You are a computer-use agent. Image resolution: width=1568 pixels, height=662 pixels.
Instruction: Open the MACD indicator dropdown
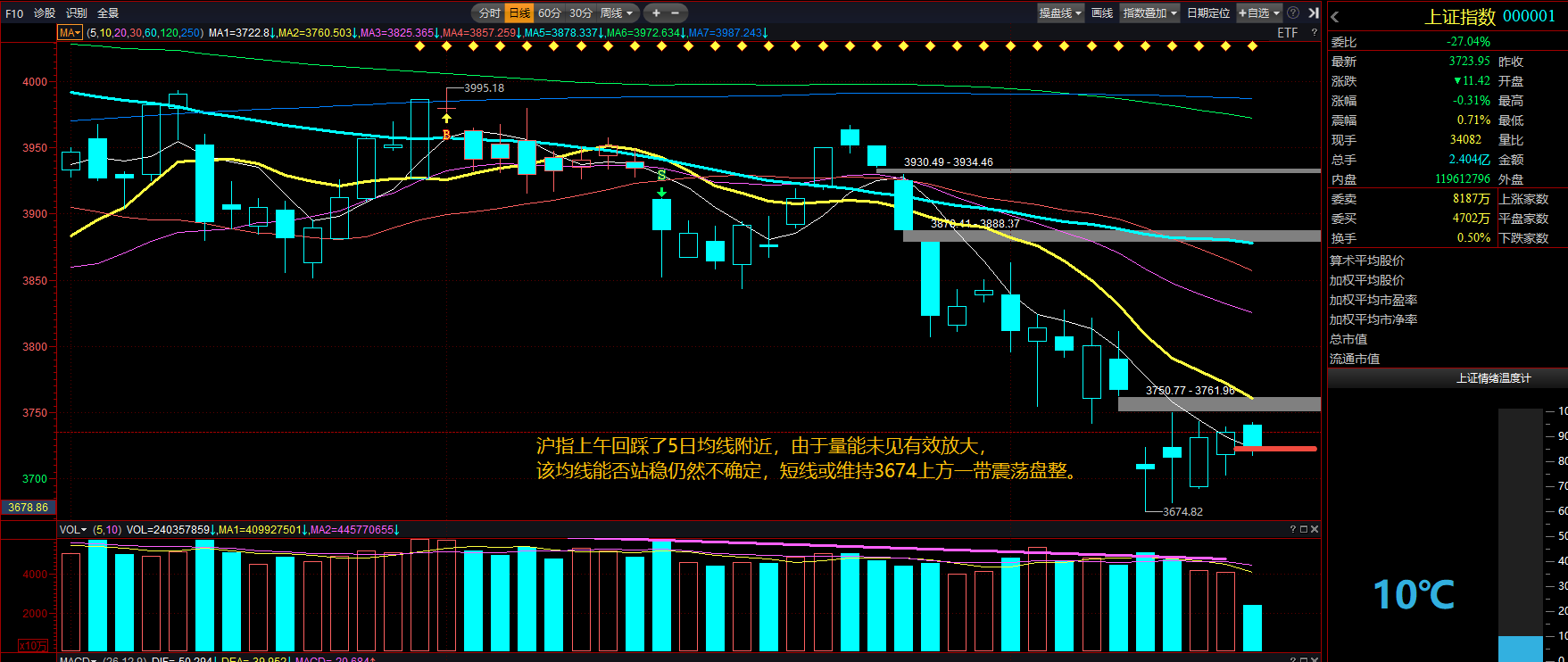tap(78, 659)
